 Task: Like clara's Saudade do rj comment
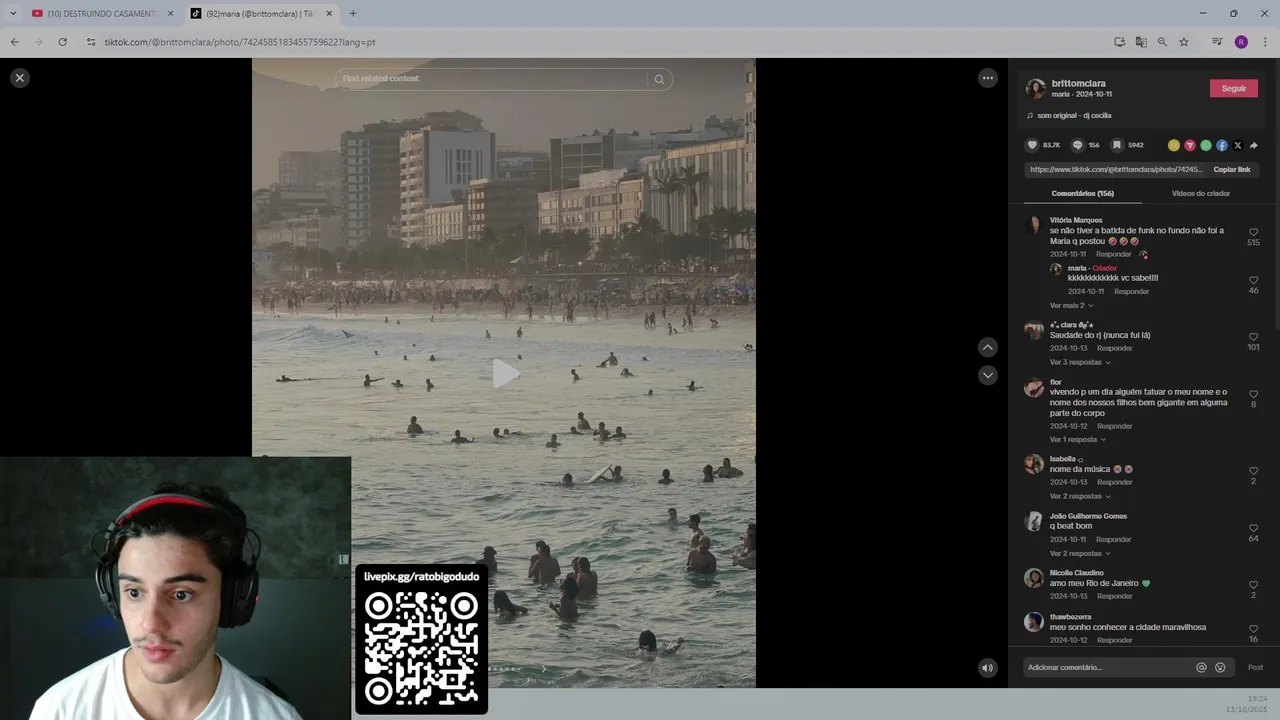[1253, 337]
